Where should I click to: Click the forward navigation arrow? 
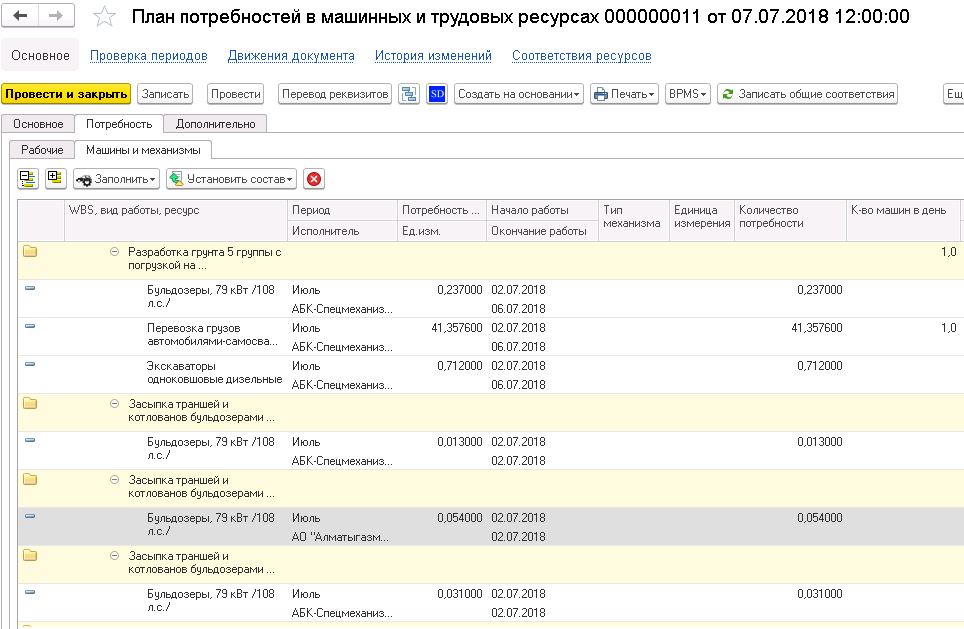click(x=55, y=17)
